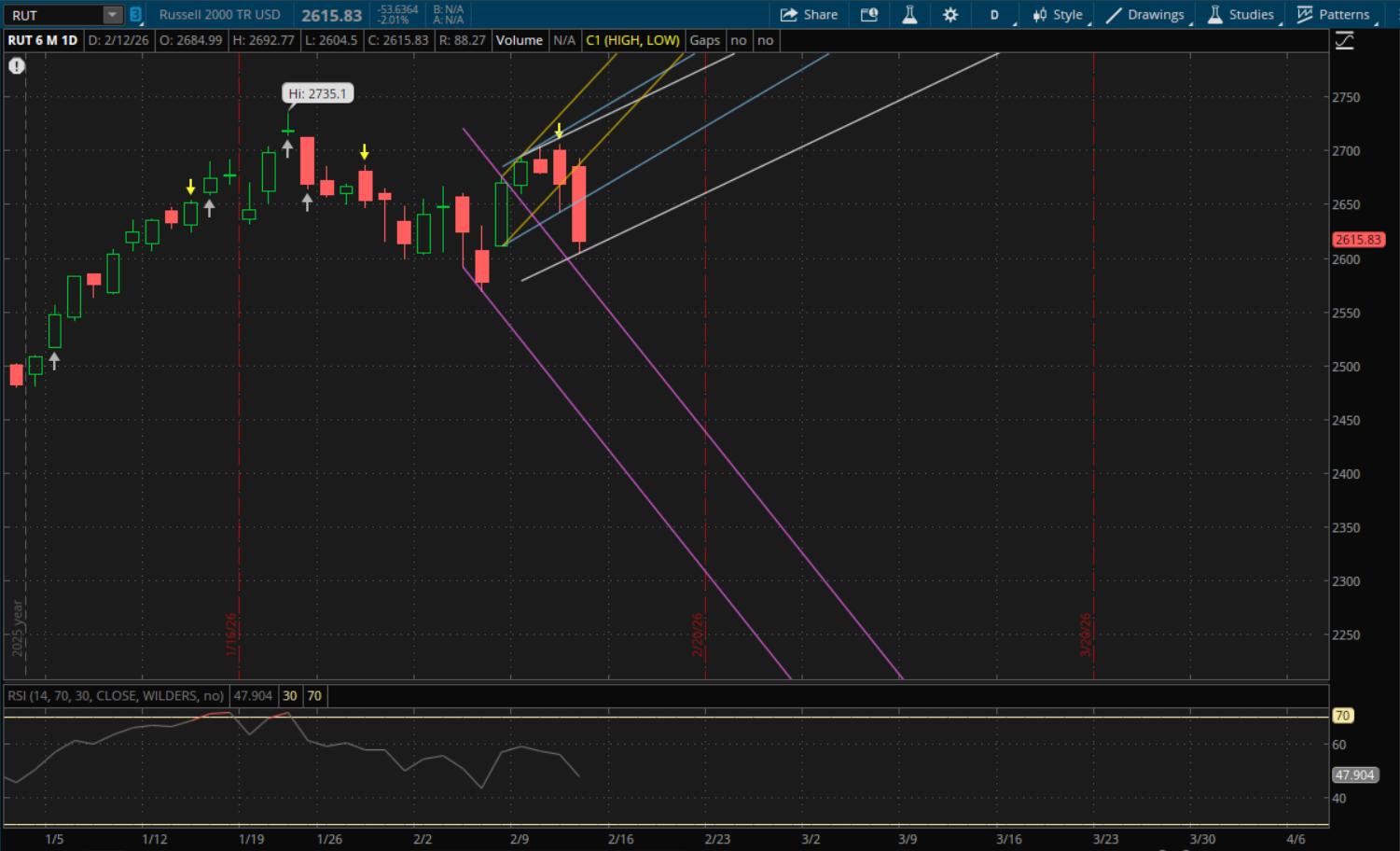Open chart settings gear icon

[950, 15]
